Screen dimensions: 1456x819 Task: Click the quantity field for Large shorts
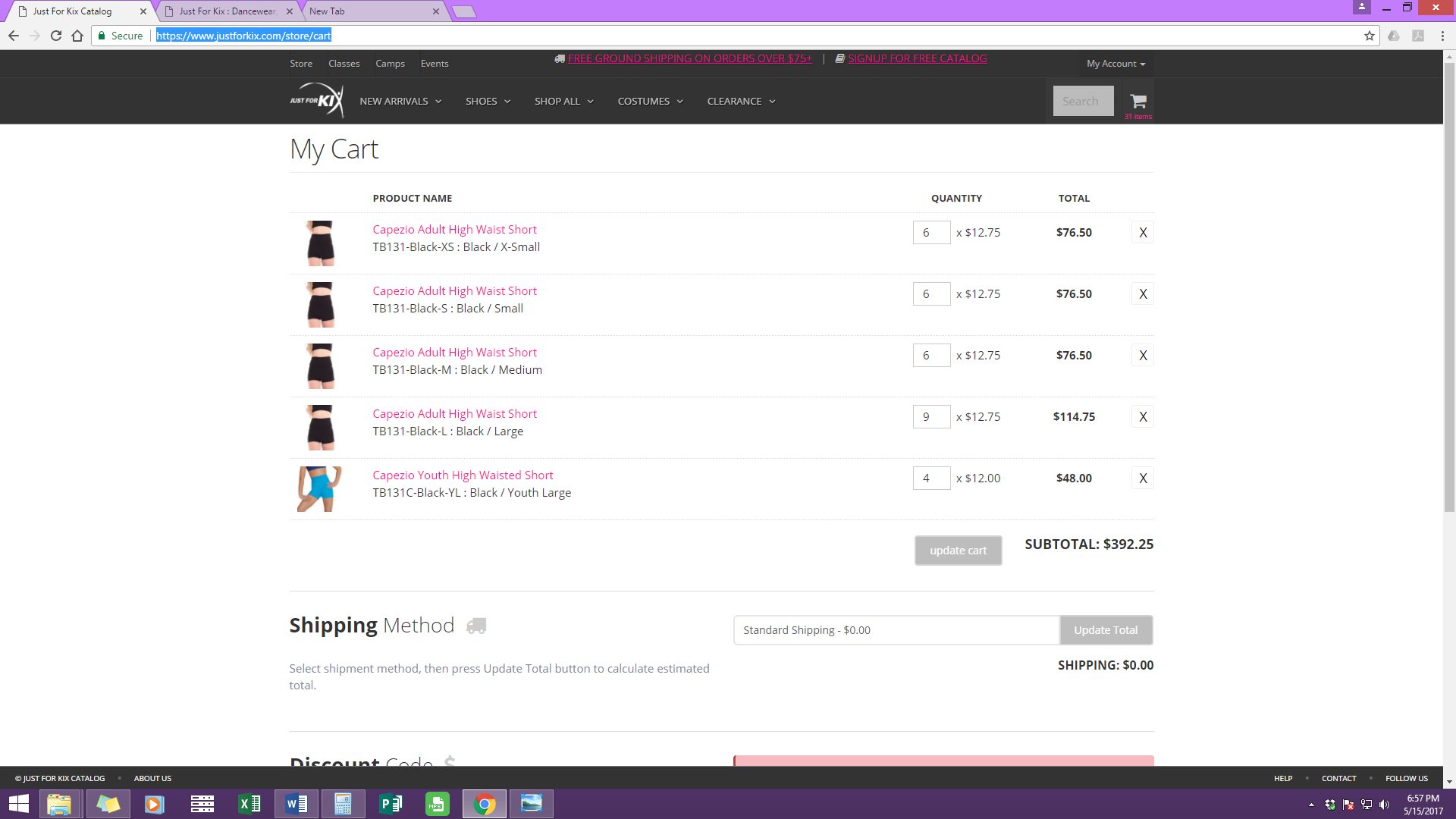pos(931,417)
